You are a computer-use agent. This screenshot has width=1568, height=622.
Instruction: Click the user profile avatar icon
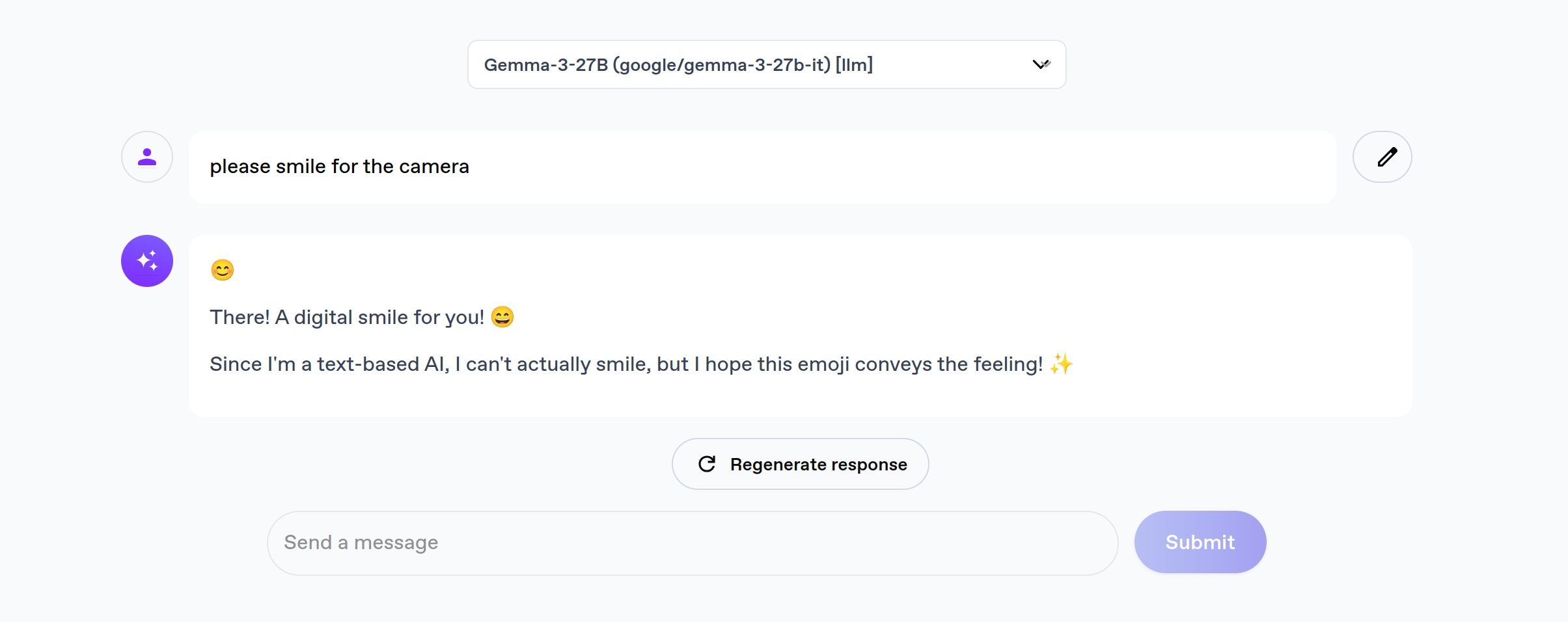pos(147,157)
